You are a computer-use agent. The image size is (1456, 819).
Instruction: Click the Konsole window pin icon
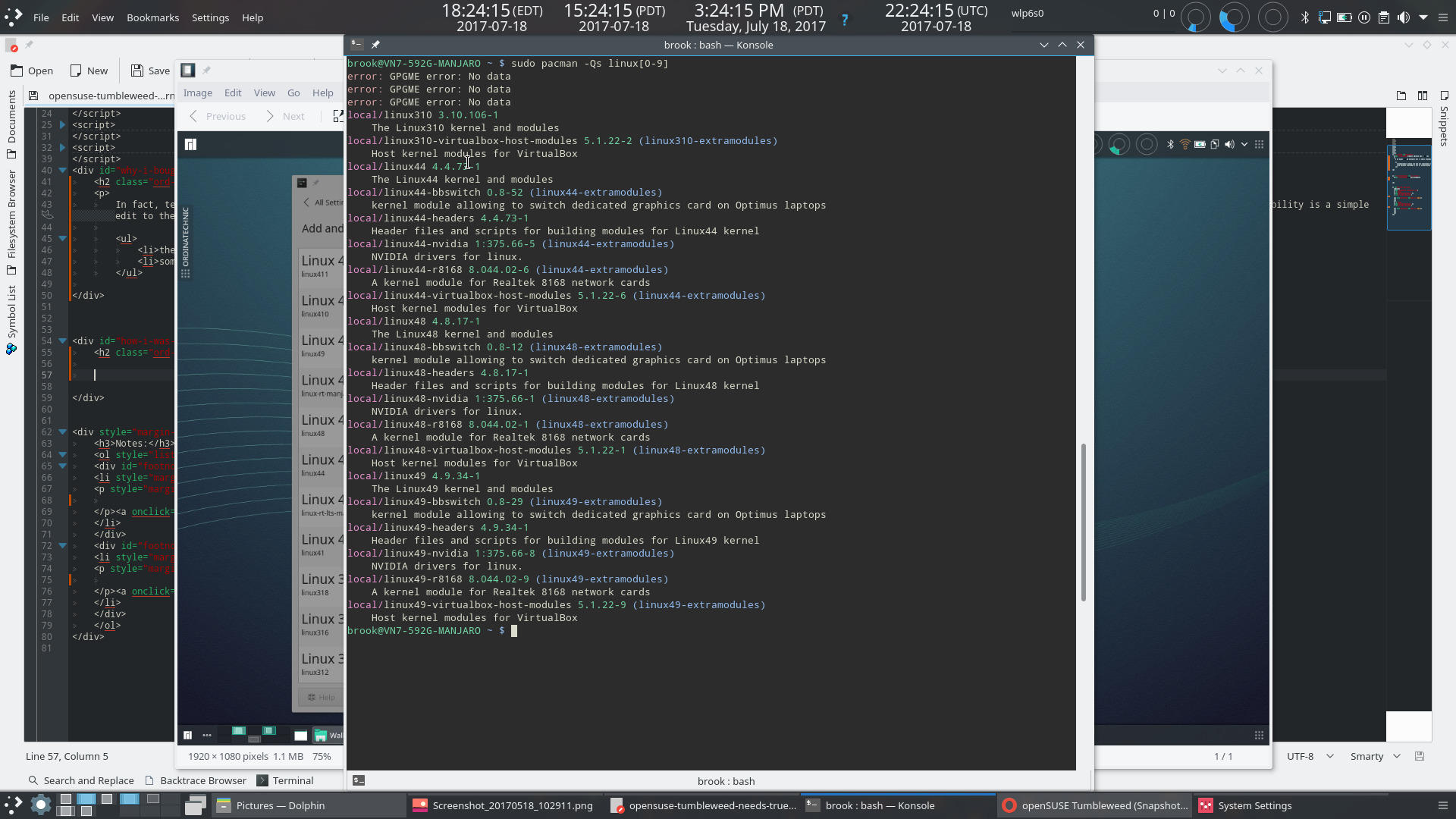tap(375, 45)
